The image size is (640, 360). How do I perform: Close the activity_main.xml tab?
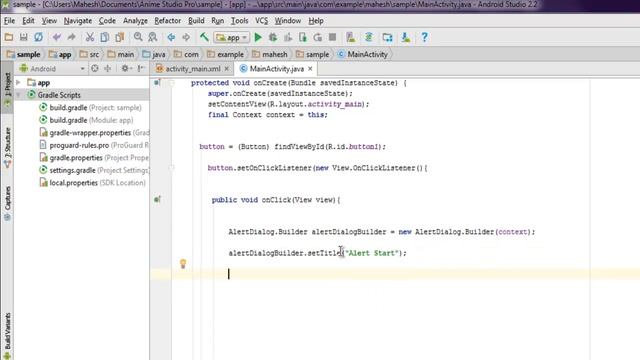click(x=227, y=69)
